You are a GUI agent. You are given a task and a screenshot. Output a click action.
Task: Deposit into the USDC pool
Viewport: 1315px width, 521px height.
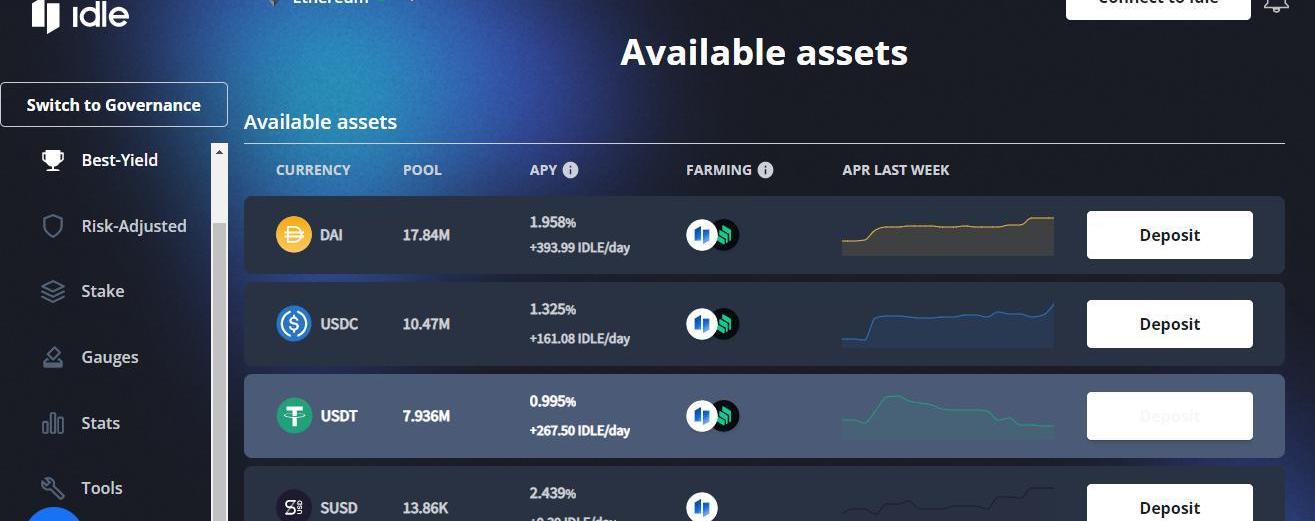click(x=1169, y=324)
